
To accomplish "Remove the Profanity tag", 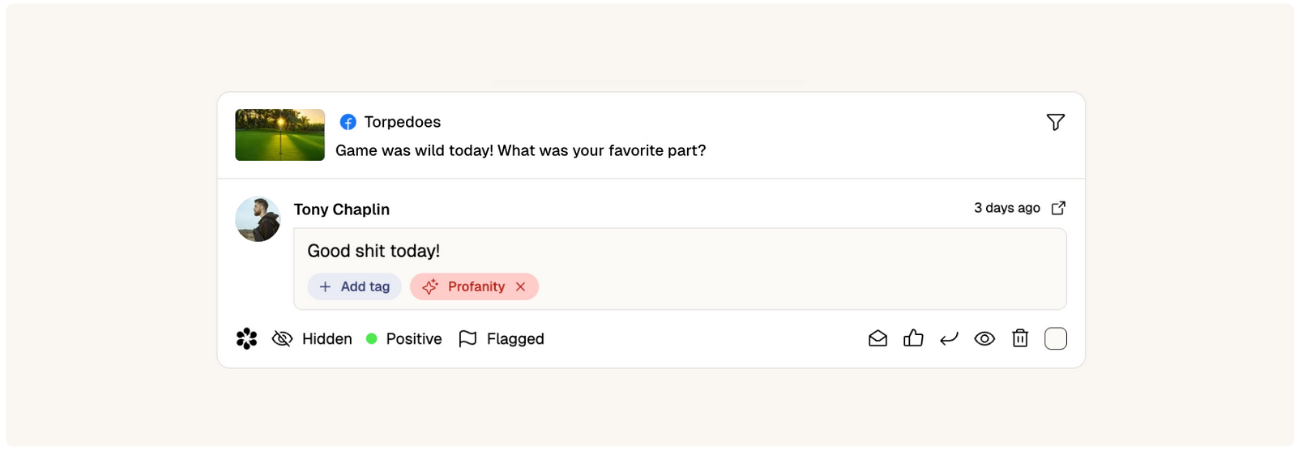I will [x=520, y=287].
